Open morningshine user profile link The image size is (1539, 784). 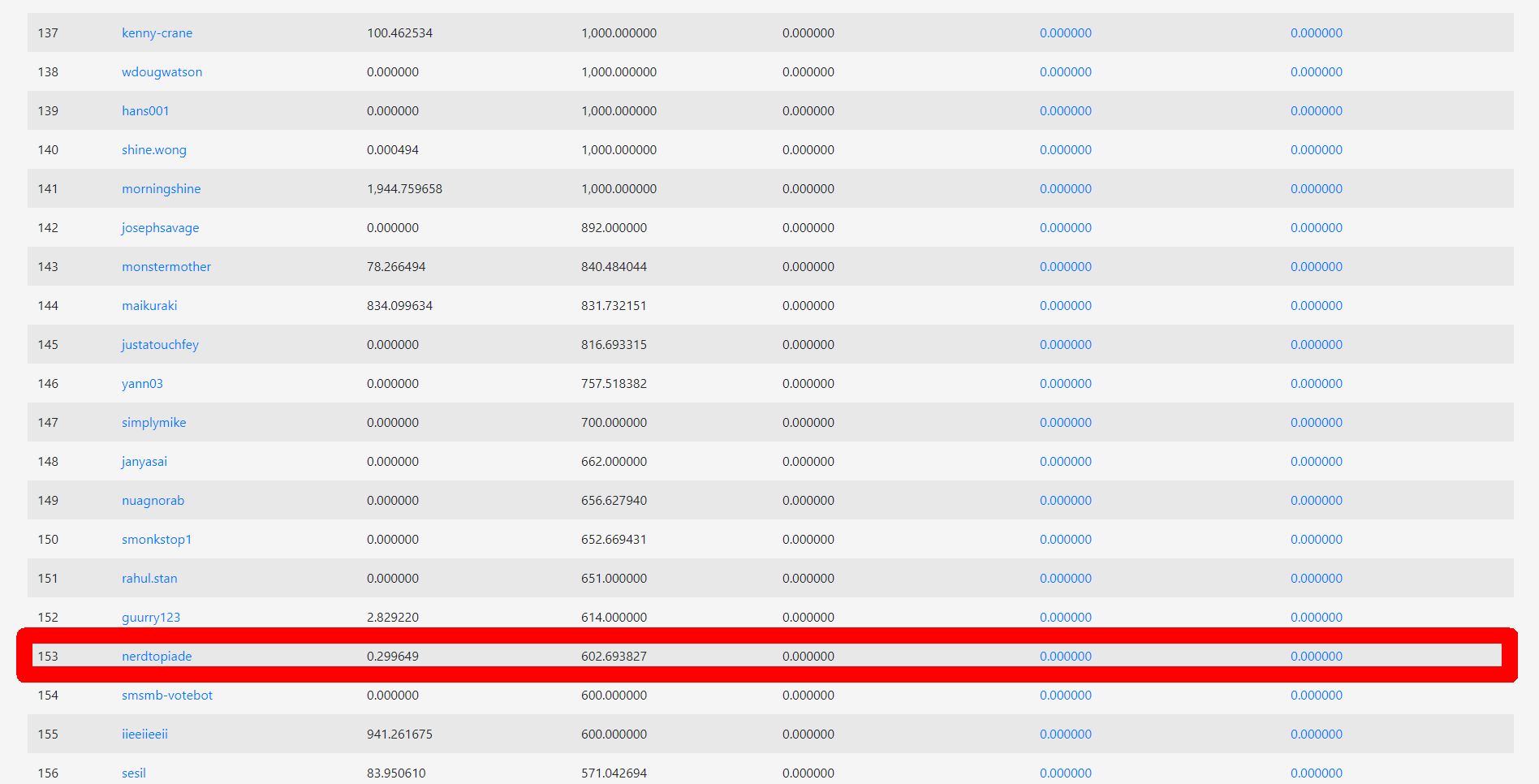point(161,189)
